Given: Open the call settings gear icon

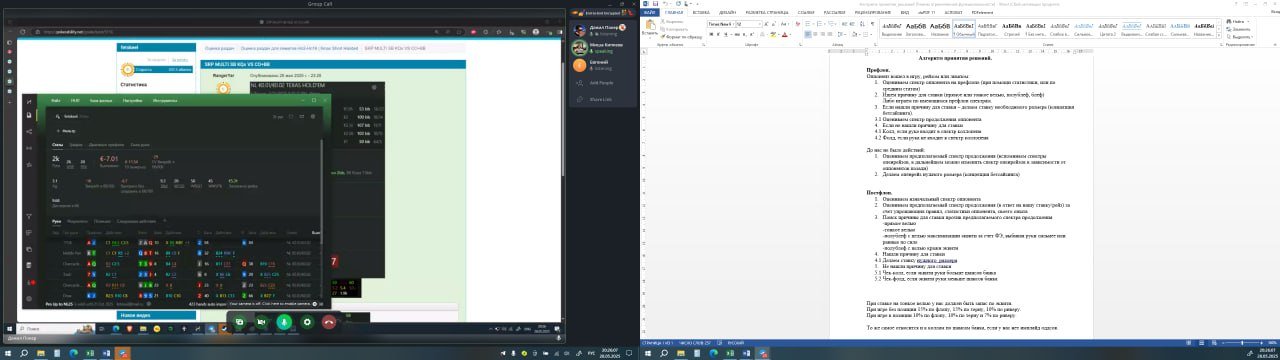Looking at the screenshot, I should (307, 322).
